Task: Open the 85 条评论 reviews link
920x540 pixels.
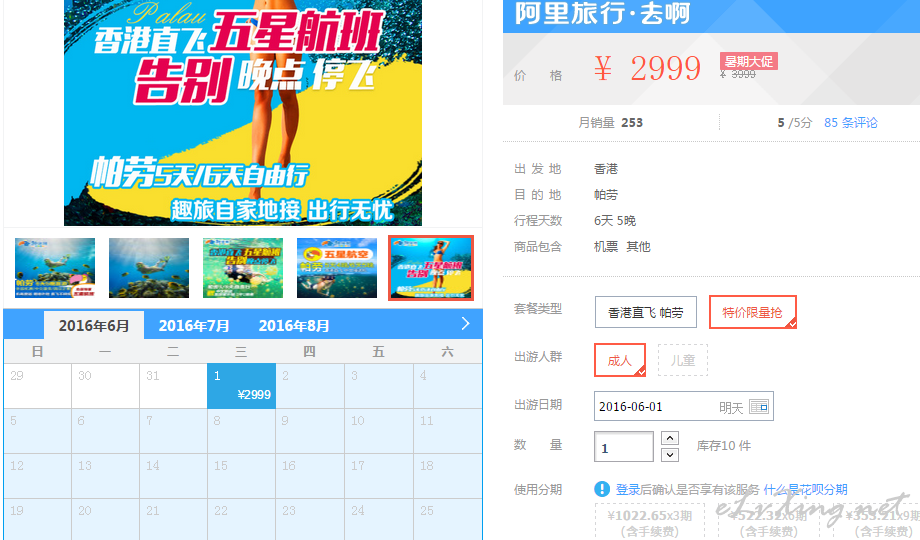Action: pyautogui.click(x=850, y=123)
